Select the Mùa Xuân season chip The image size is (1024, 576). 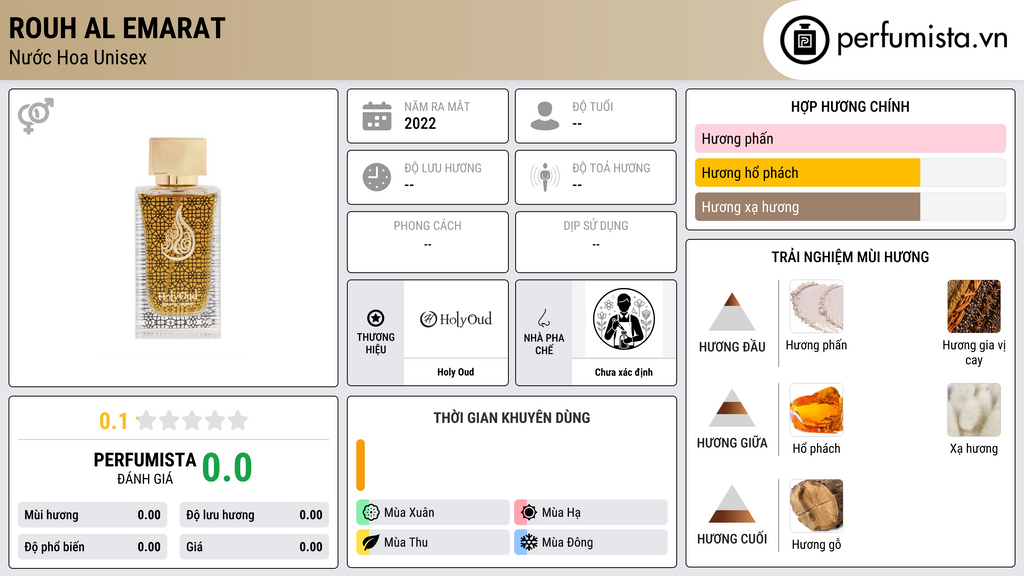pyautogui.click(x=433, y=513)
